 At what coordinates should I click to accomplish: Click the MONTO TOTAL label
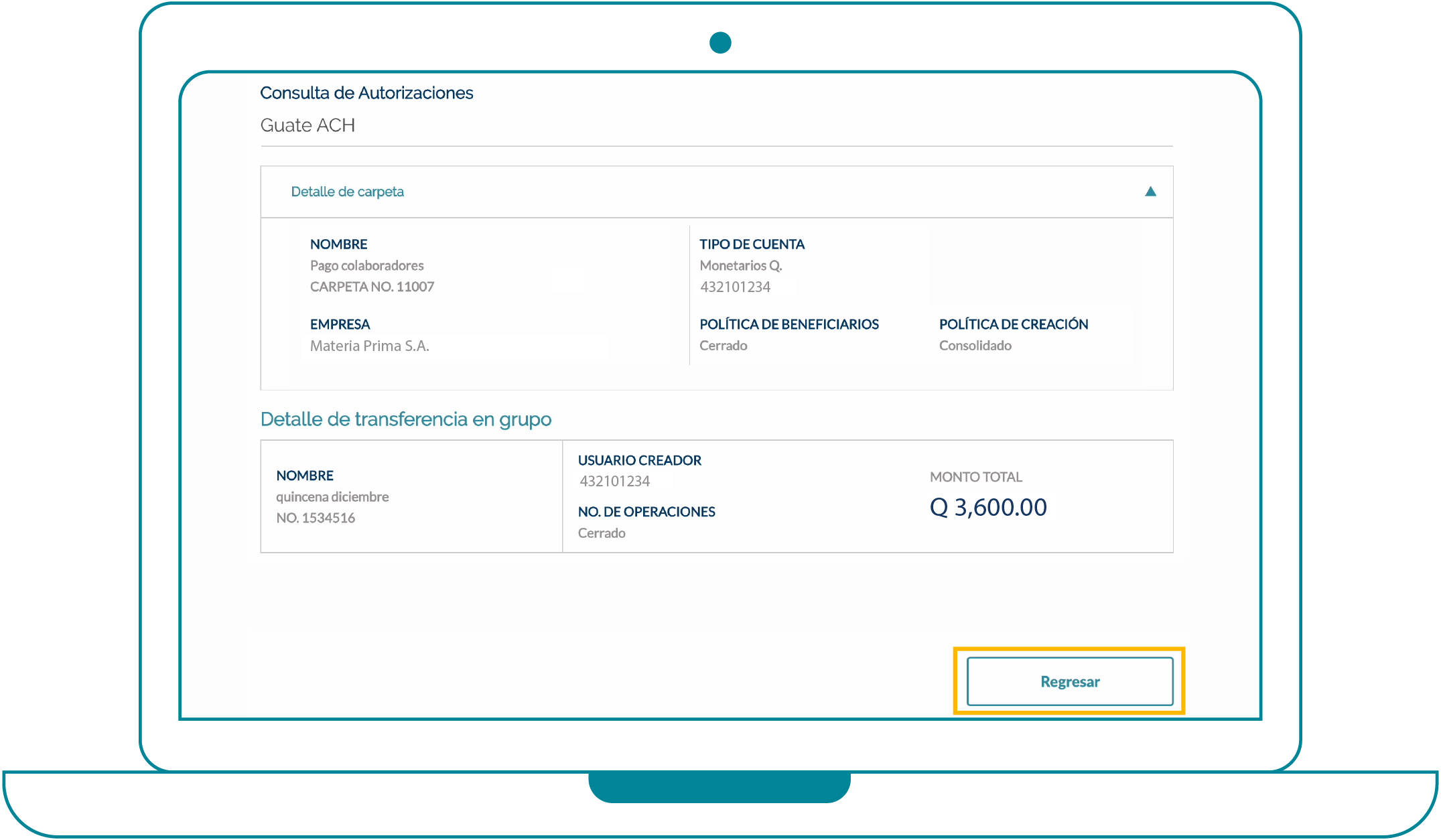click(x=975, y=477)
